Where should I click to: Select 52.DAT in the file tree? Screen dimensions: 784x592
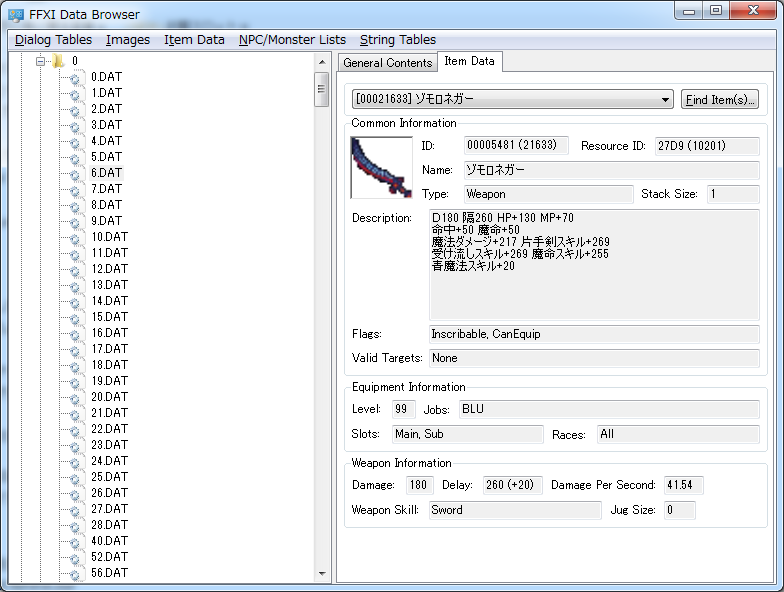click(109, 556)
